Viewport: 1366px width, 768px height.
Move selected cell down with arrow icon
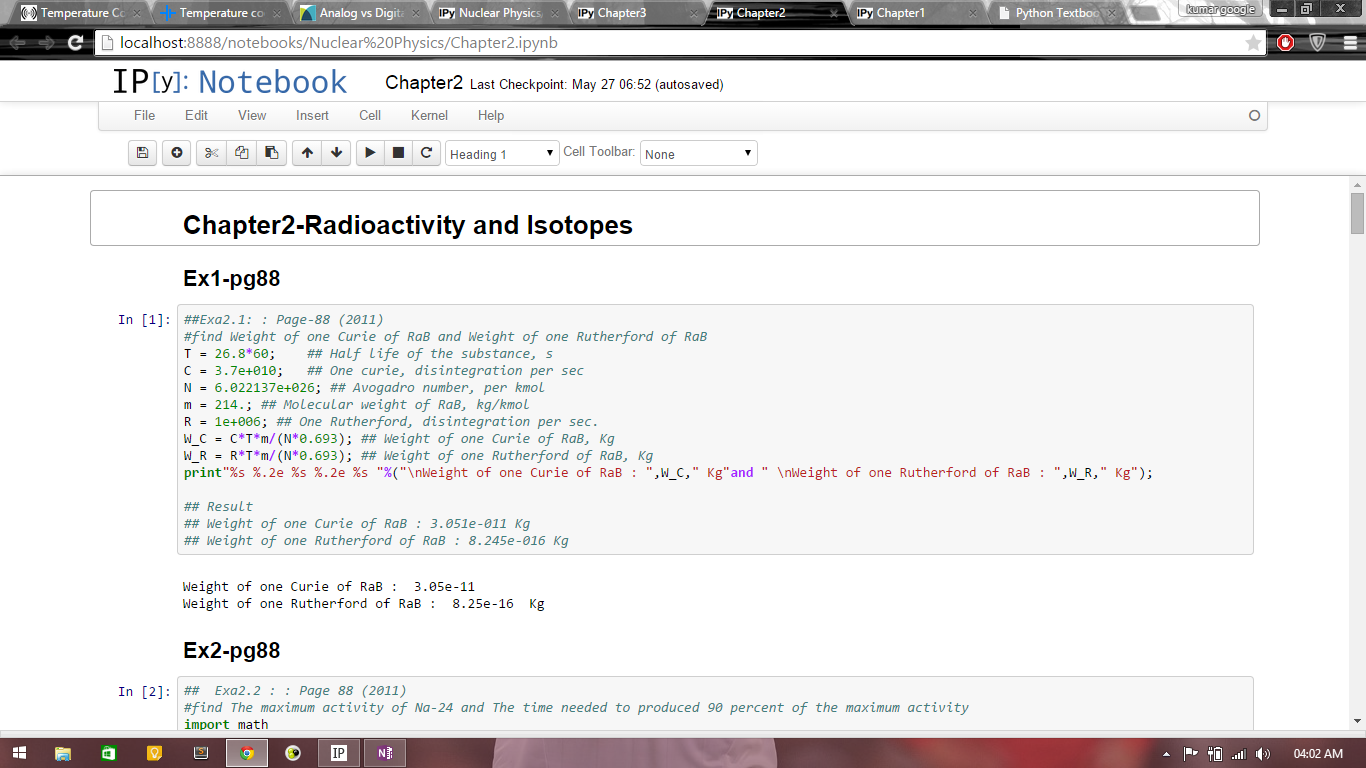[337, 153]
